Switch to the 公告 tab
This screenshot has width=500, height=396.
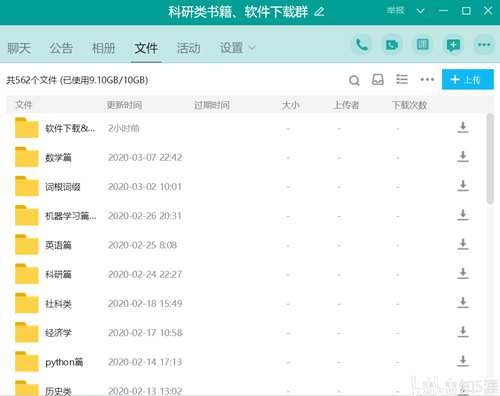(61, 48)
